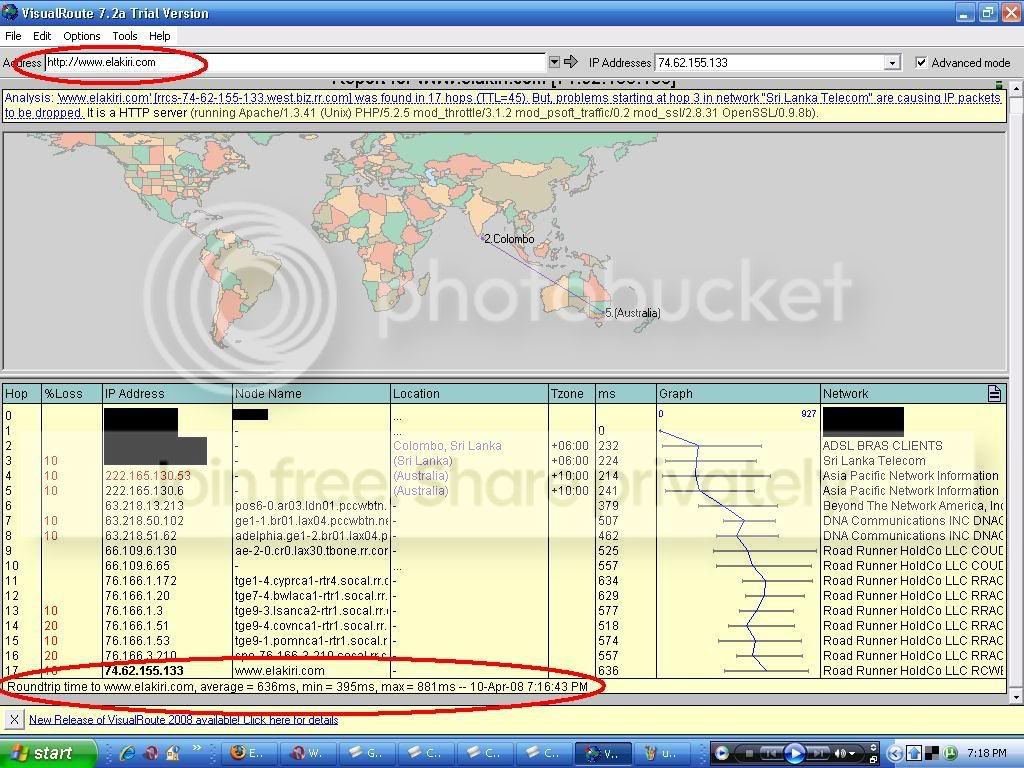Click the media player previous track button
Image resolution: width=1024 pixels, height=768 pixels.
pyautogui.click(x=771, y=753)
